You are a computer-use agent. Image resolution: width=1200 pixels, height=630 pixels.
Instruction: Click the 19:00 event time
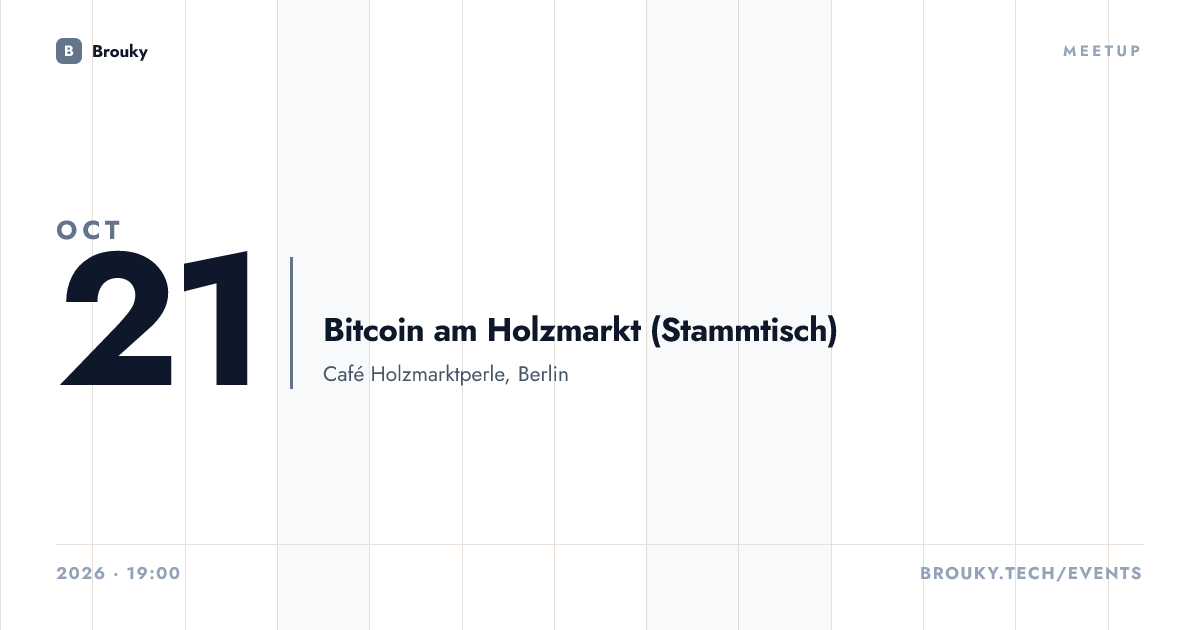point(153,574)
